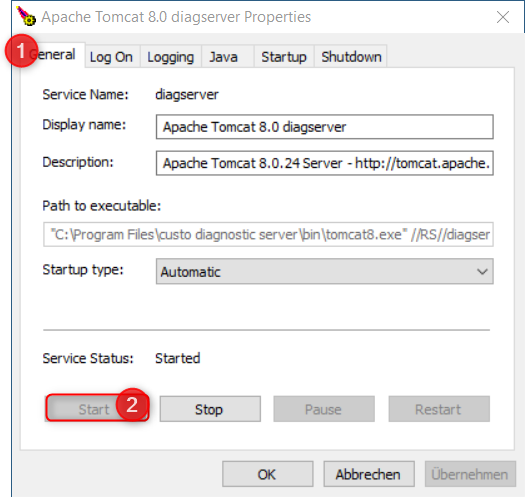Click the Pause service button
This screenshot has width=525, height=497.
[324, 409]
